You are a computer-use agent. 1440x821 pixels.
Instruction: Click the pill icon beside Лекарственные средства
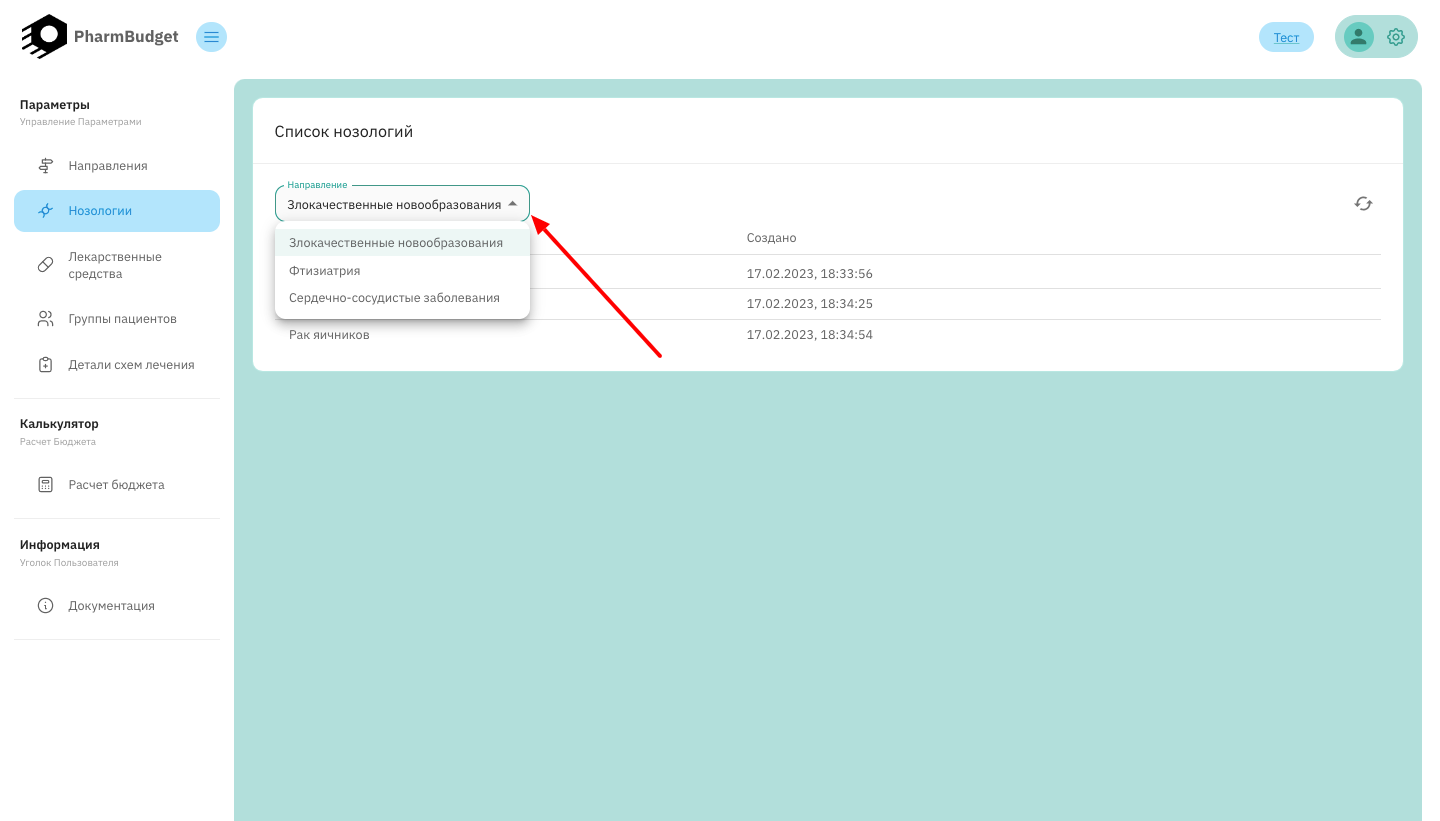[x=45, y=265]
